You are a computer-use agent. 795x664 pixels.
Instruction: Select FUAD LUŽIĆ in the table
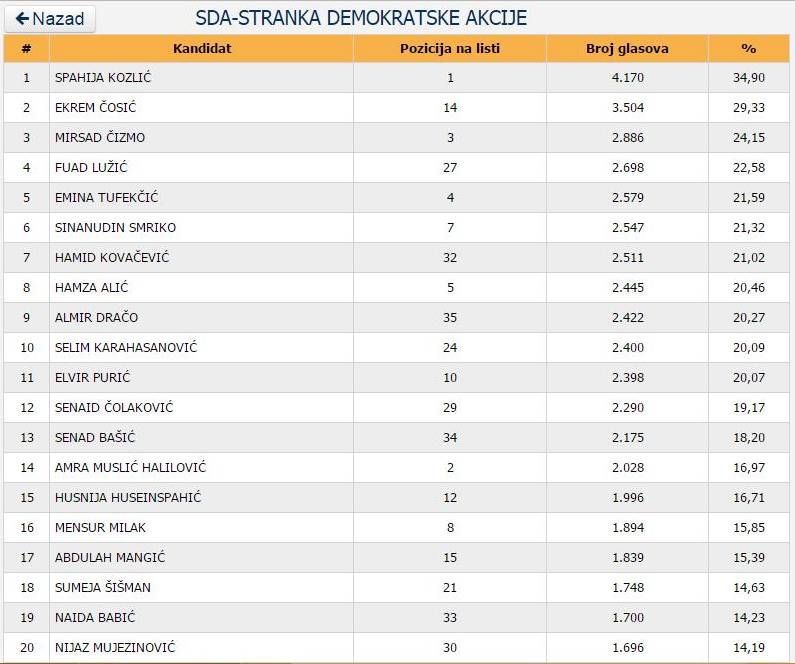coord(91,167)
